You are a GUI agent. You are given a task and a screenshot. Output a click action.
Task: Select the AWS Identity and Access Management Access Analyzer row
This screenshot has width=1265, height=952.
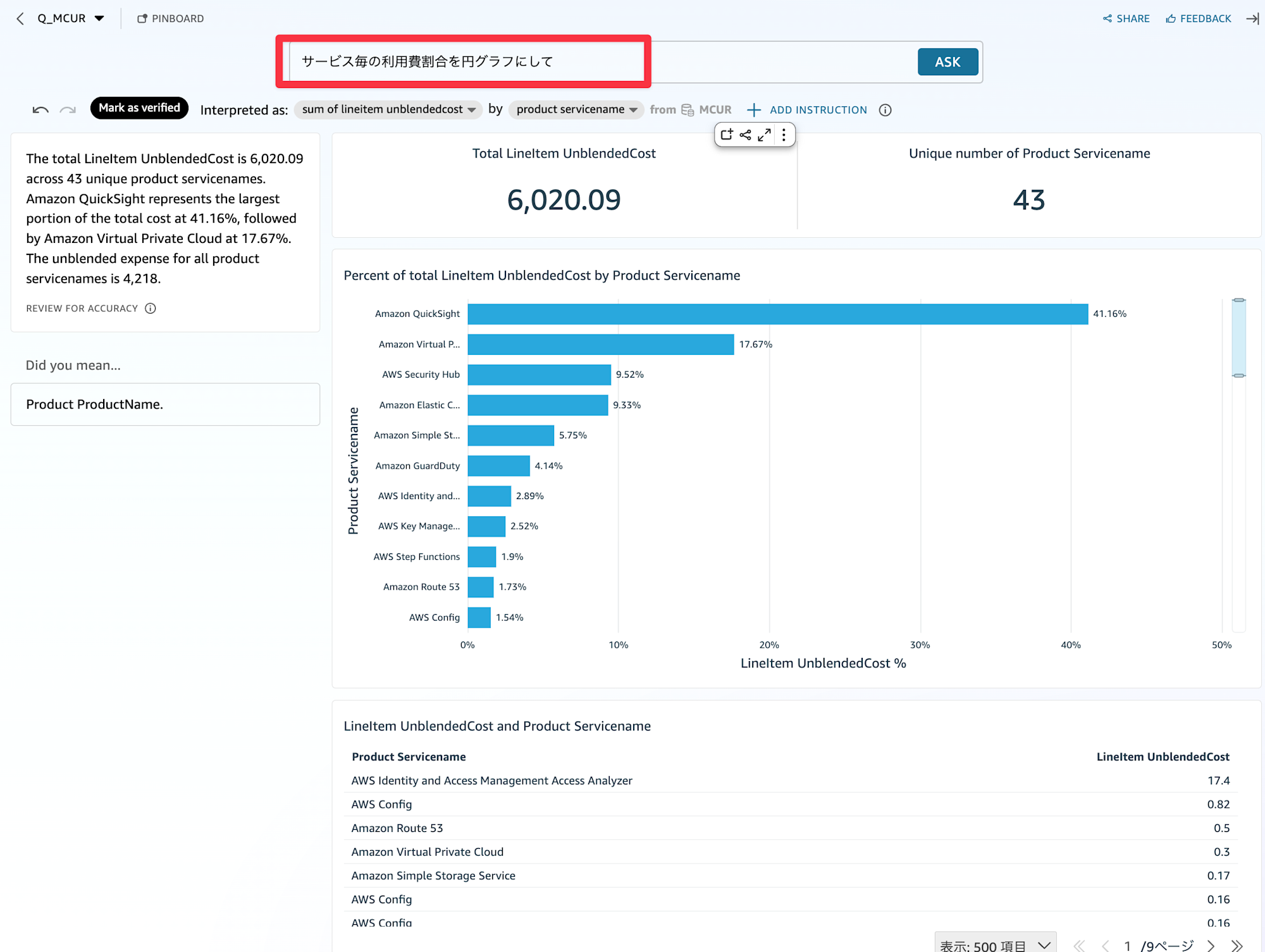pyautogui.click(x=791, y=781)
